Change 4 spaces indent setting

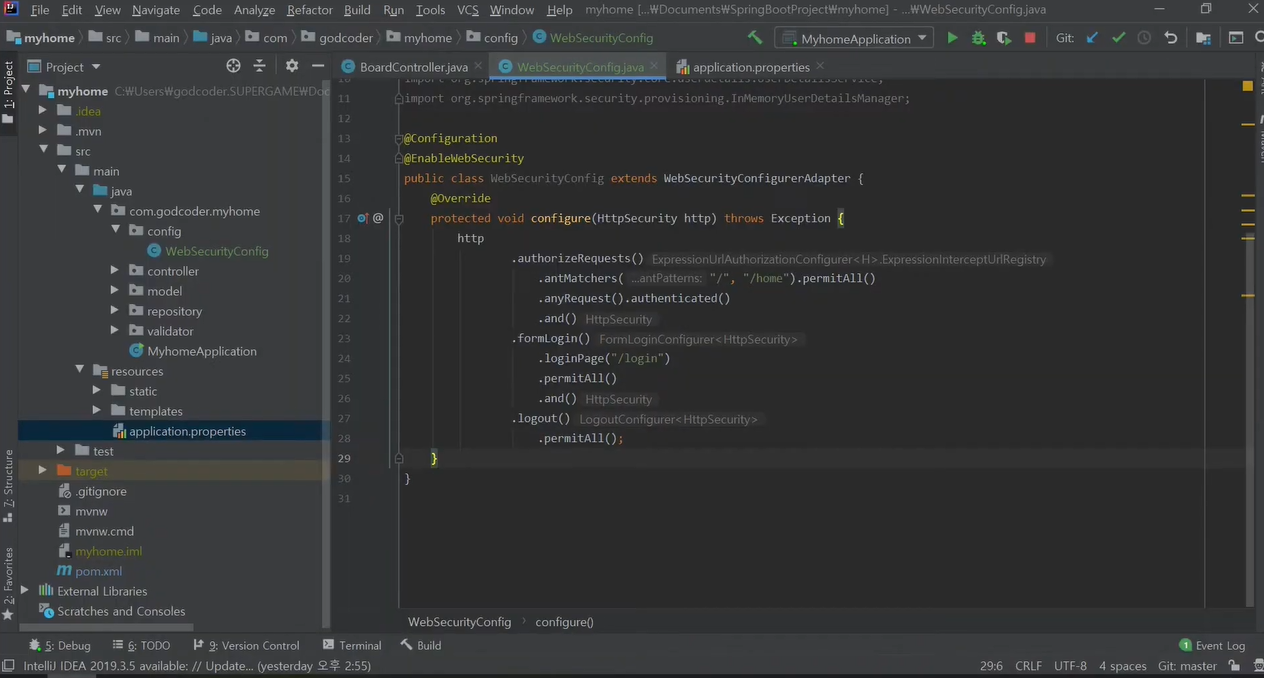coord(1123,666)
